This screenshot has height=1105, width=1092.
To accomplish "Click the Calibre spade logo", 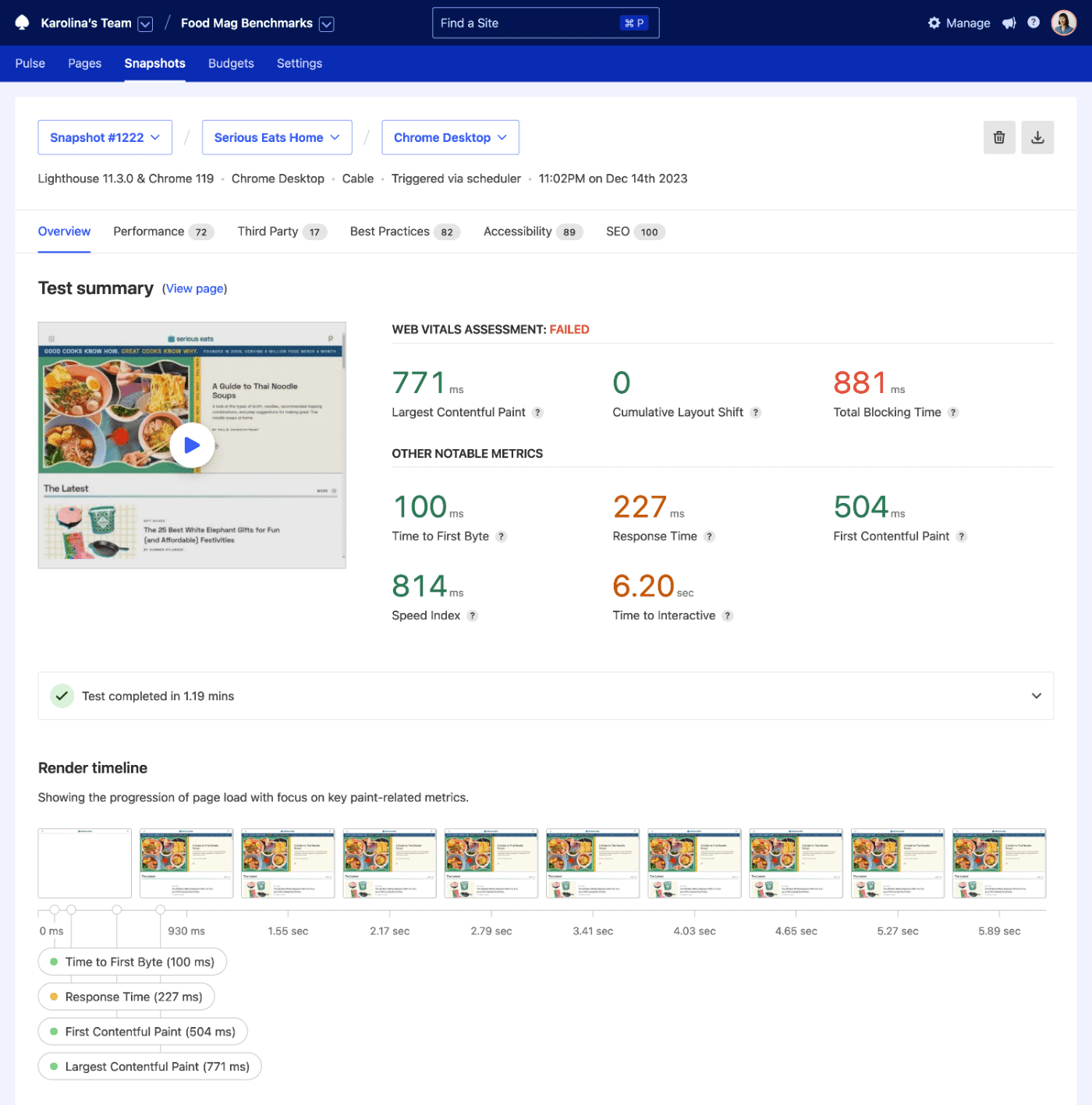I will click(21, 22).
